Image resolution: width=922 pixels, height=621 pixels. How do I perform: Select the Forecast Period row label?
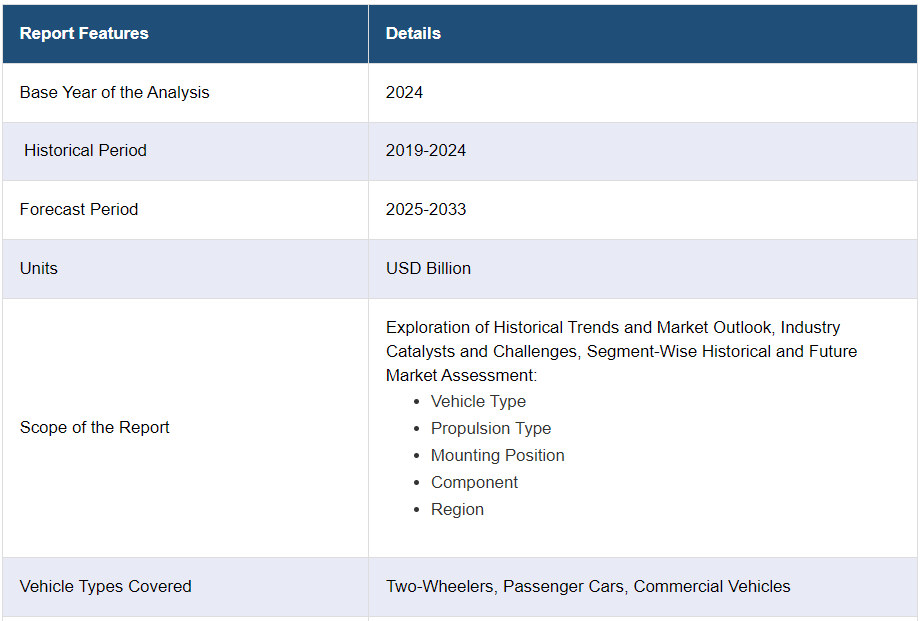(x=79, y=209)
